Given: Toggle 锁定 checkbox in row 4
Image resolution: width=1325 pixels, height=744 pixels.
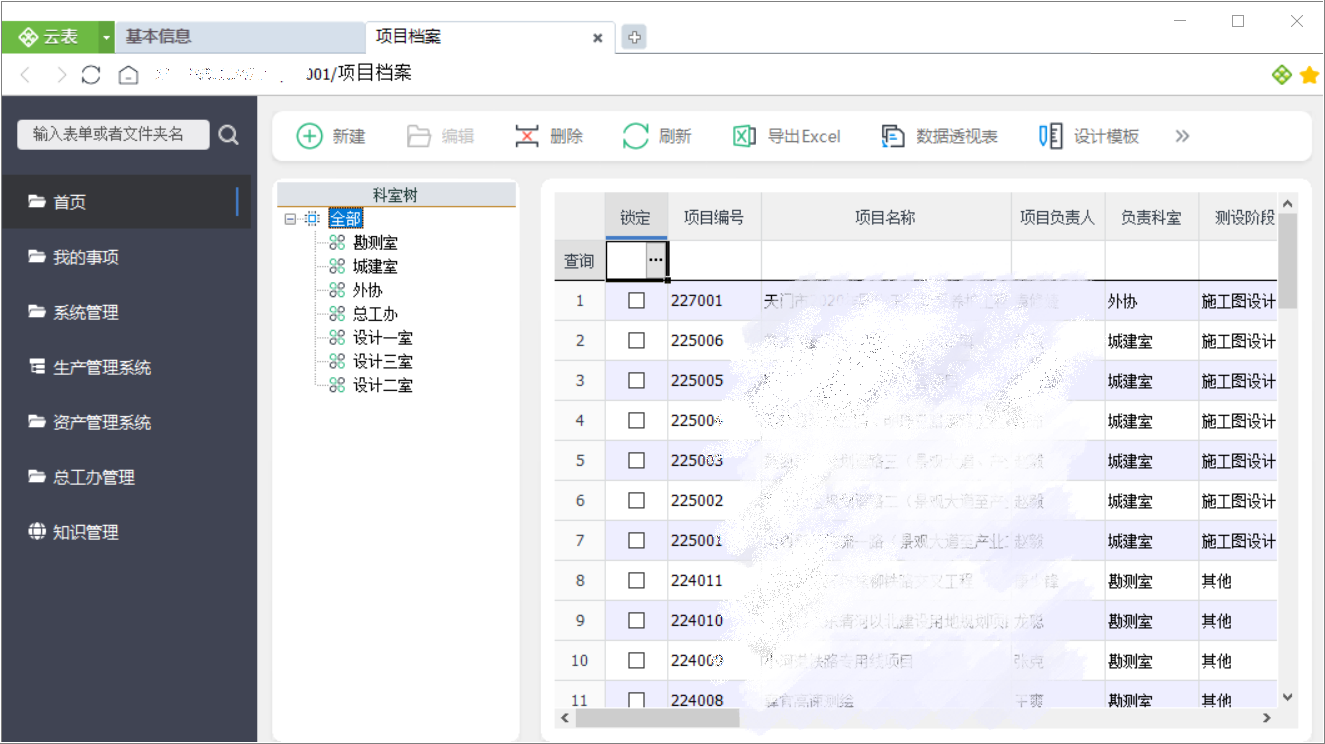Looking at the screenshot, I should [x=636, y=420].
